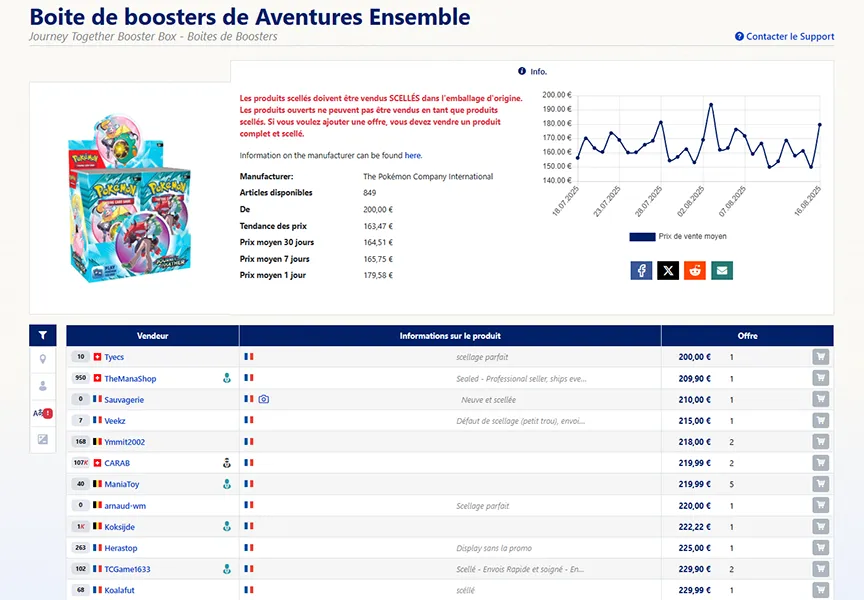
Task: Add Ymmit2002 offer to cart
Action: pos(820,442)
